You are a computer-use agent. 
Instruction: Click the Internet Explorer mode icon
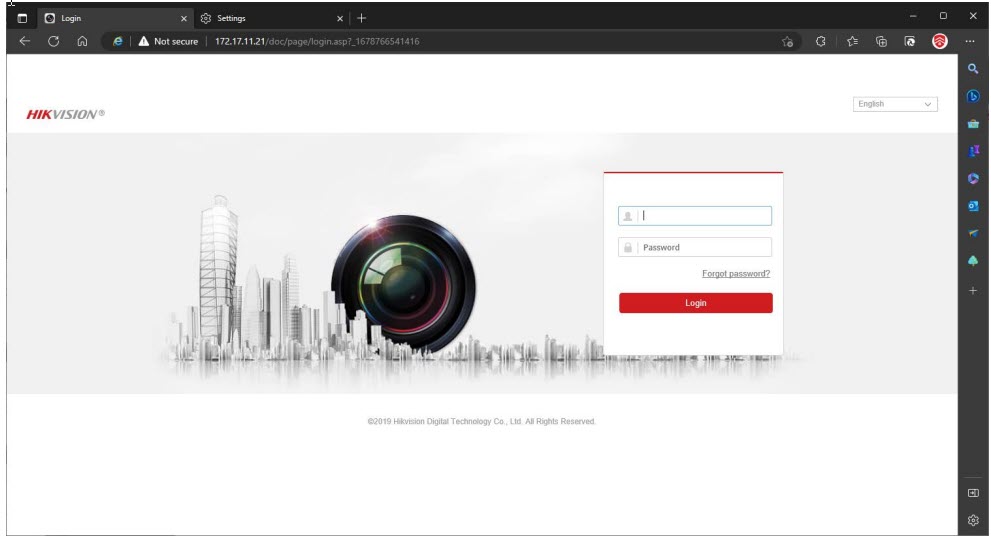click(117, 42)
